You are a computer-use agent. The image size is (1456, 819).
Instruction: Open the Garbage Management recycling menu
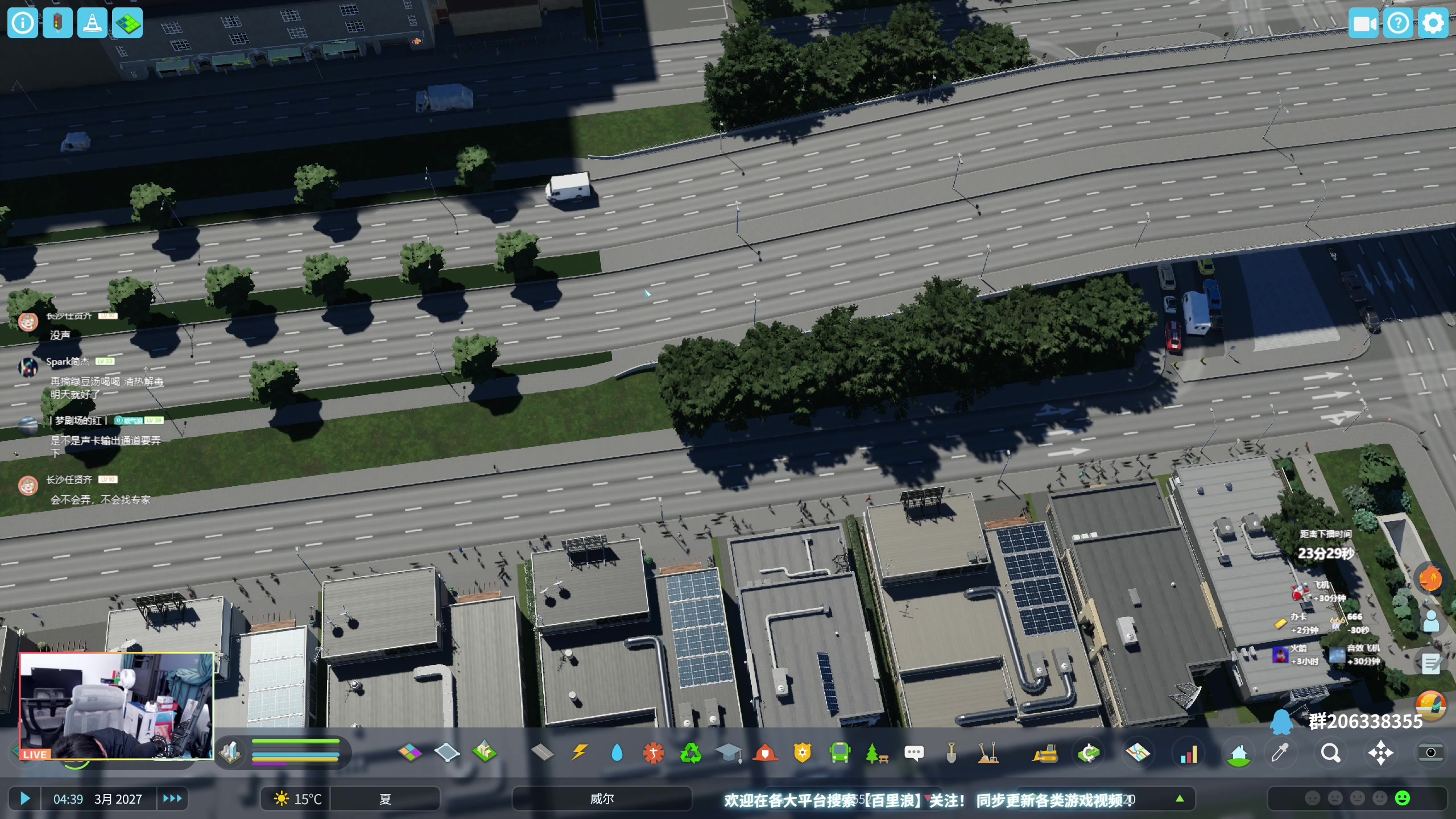point(690,753)
